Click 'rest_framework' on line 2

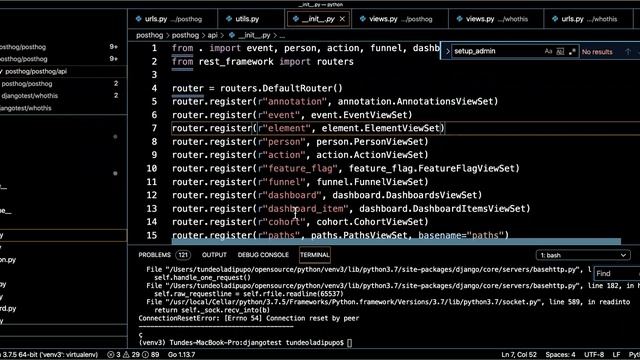click(236, 62)
